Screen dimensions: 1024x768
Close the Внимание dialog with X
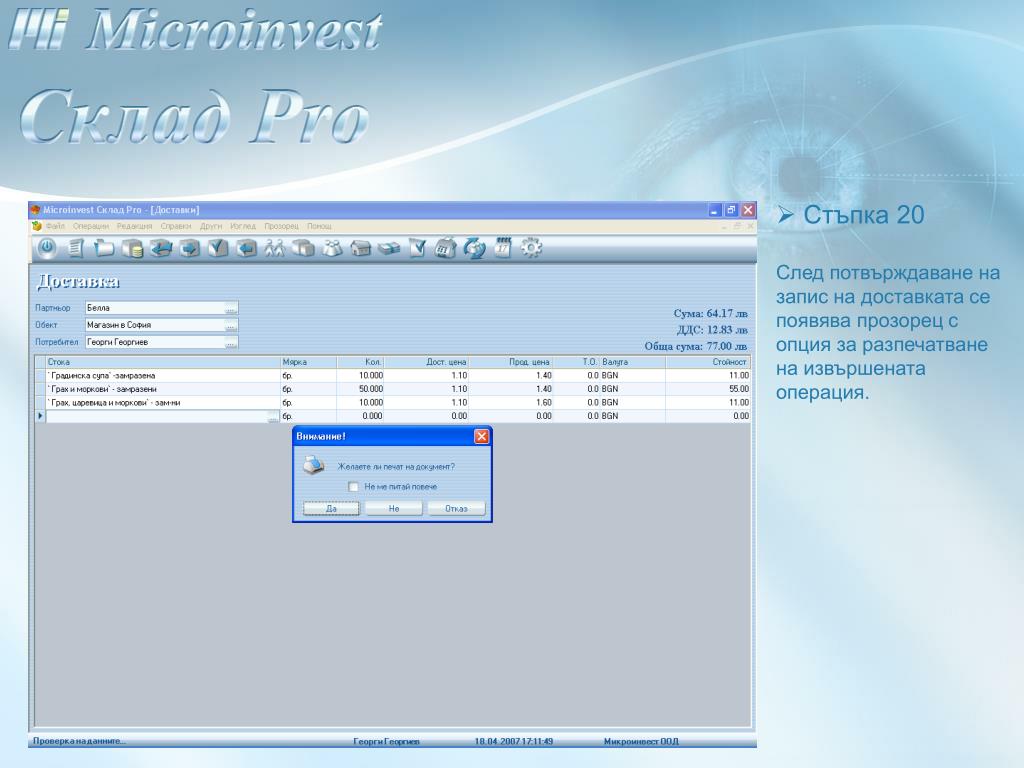[x=481, y=436]
